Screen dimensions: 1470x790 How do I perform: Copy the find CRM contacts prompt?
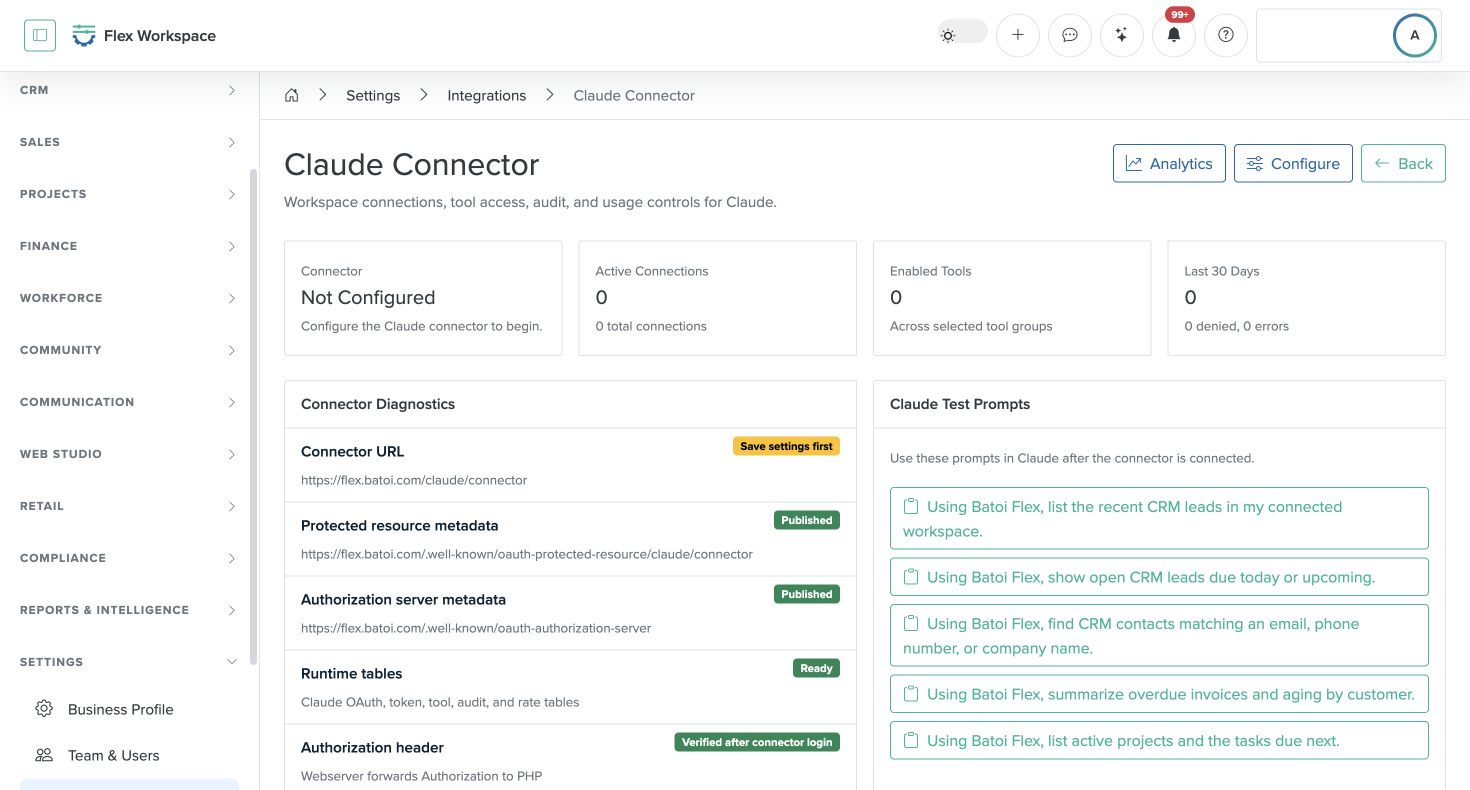1159,635
